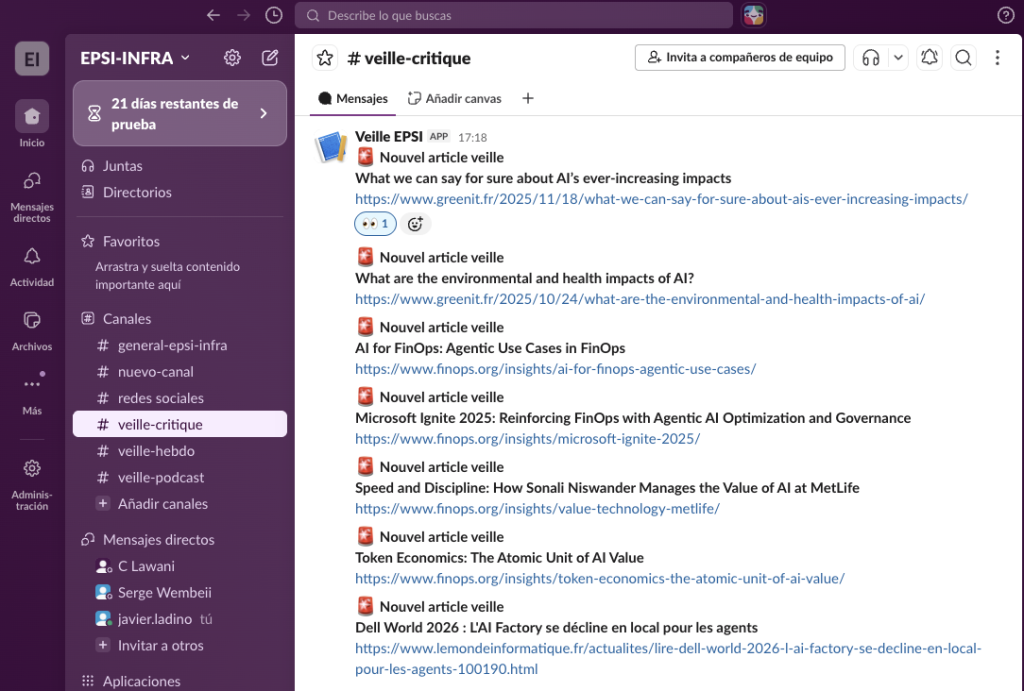Click the 17:18 message timestamp
Viewport: 1024px width, 691px height.
point(472,137)
